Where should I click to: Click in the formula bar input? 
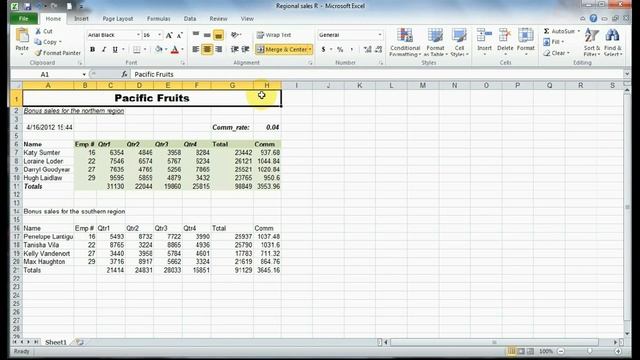(377, 74)
